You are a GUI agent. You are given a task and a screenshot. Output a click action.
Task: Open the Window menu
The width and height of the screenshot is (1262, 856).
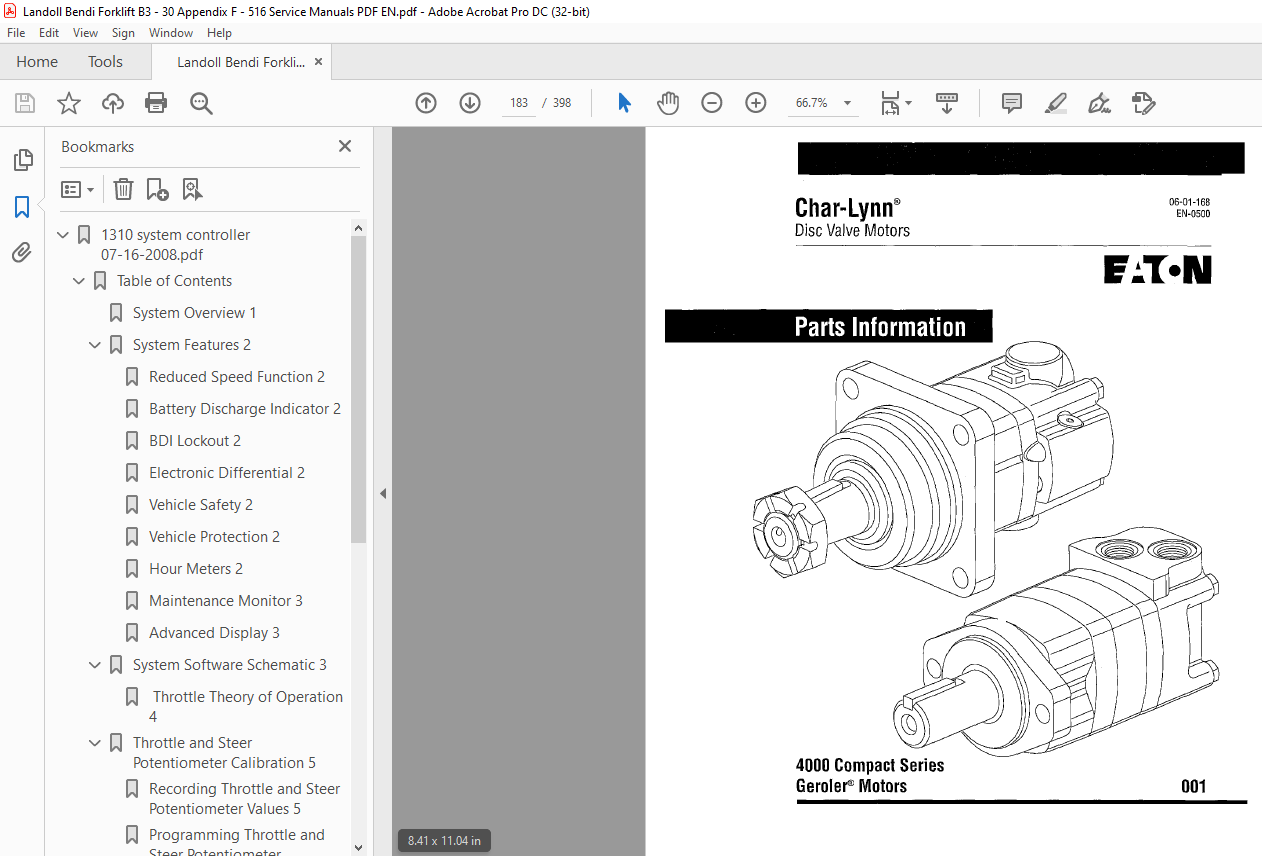pyautogui.click(x=171, y=33)
